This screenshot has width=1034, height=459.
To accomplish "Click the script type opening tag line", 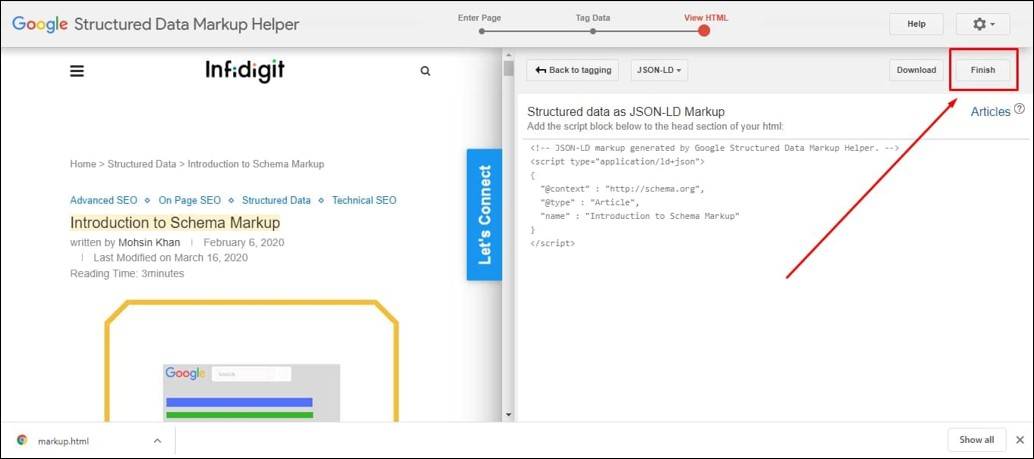I will tap(617, 162).
